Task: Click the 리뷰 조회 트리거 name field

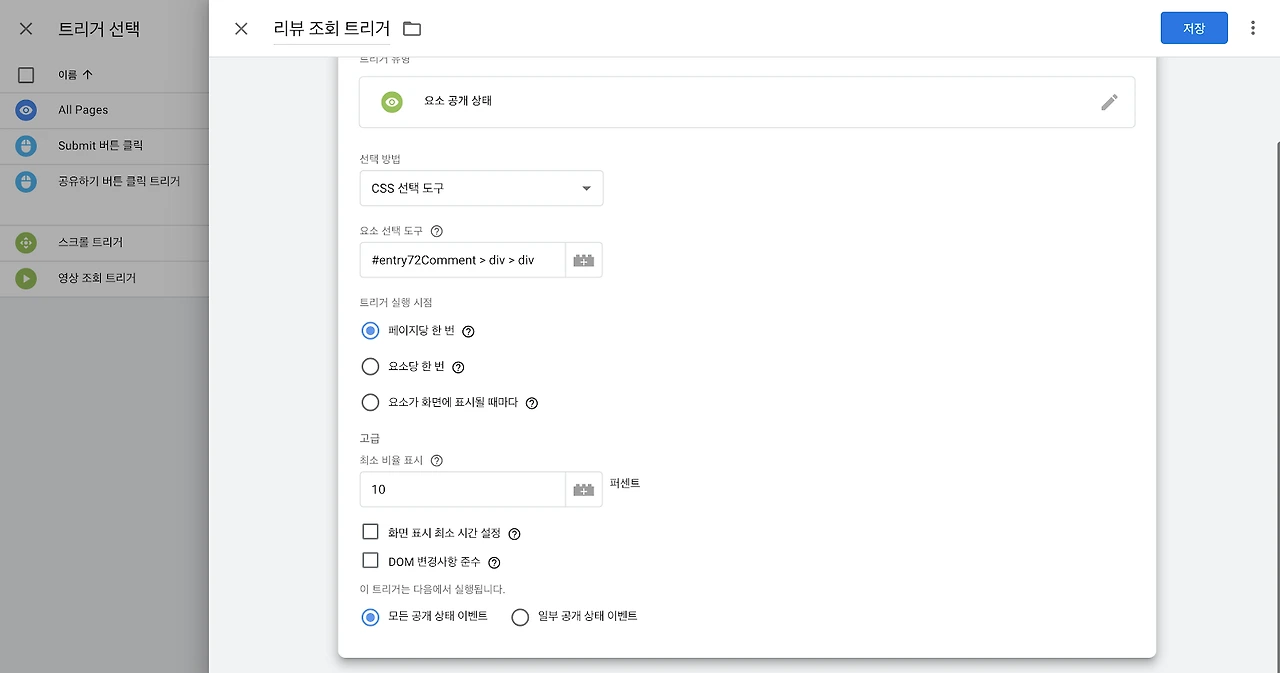Action: [x=331, y=29]
